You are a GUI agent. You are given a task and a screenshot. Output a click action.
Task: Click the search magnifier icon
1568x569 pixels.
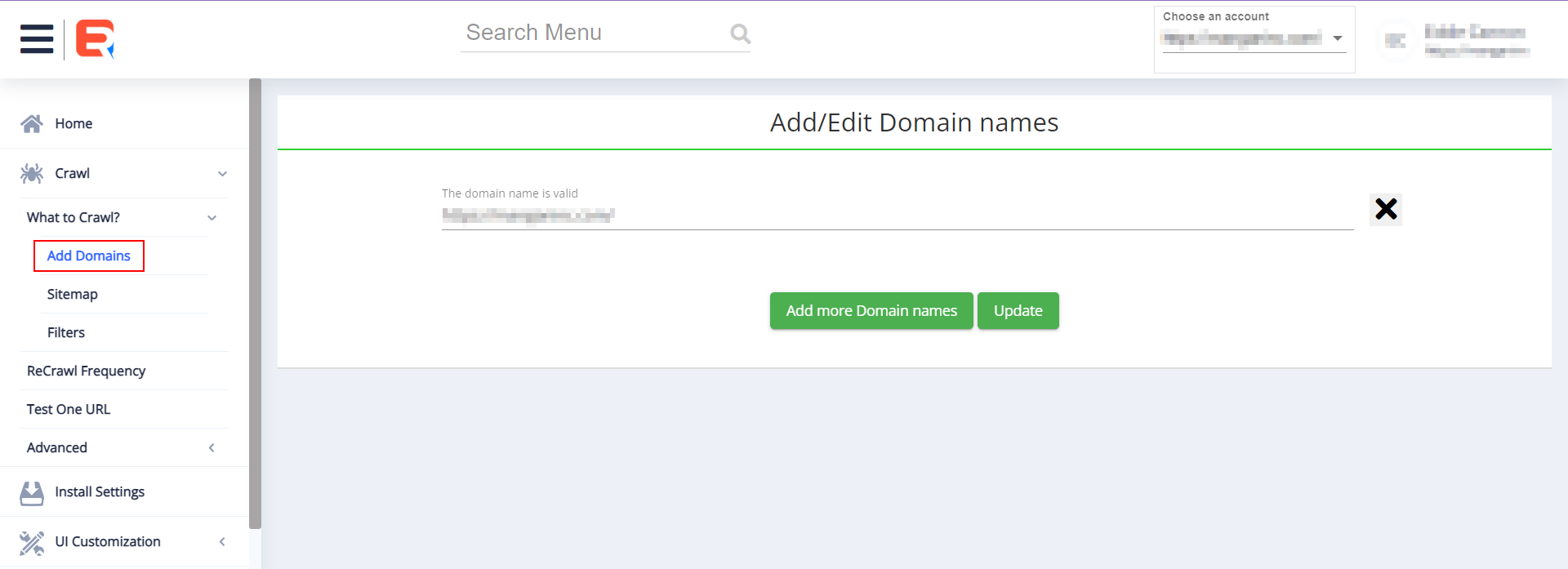click(740, 33)
